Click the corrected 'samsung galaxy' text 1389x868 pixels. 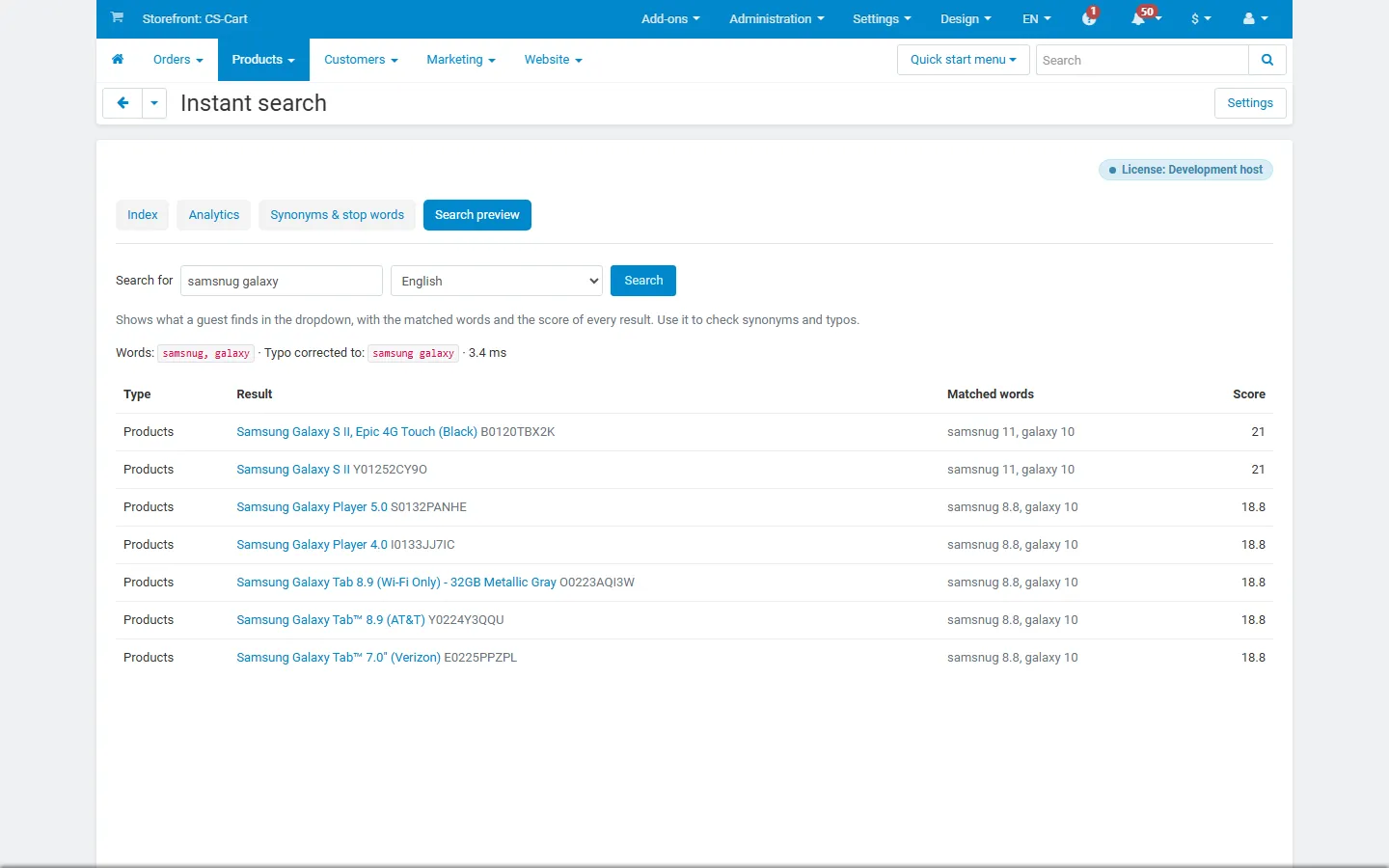[413, 353]
